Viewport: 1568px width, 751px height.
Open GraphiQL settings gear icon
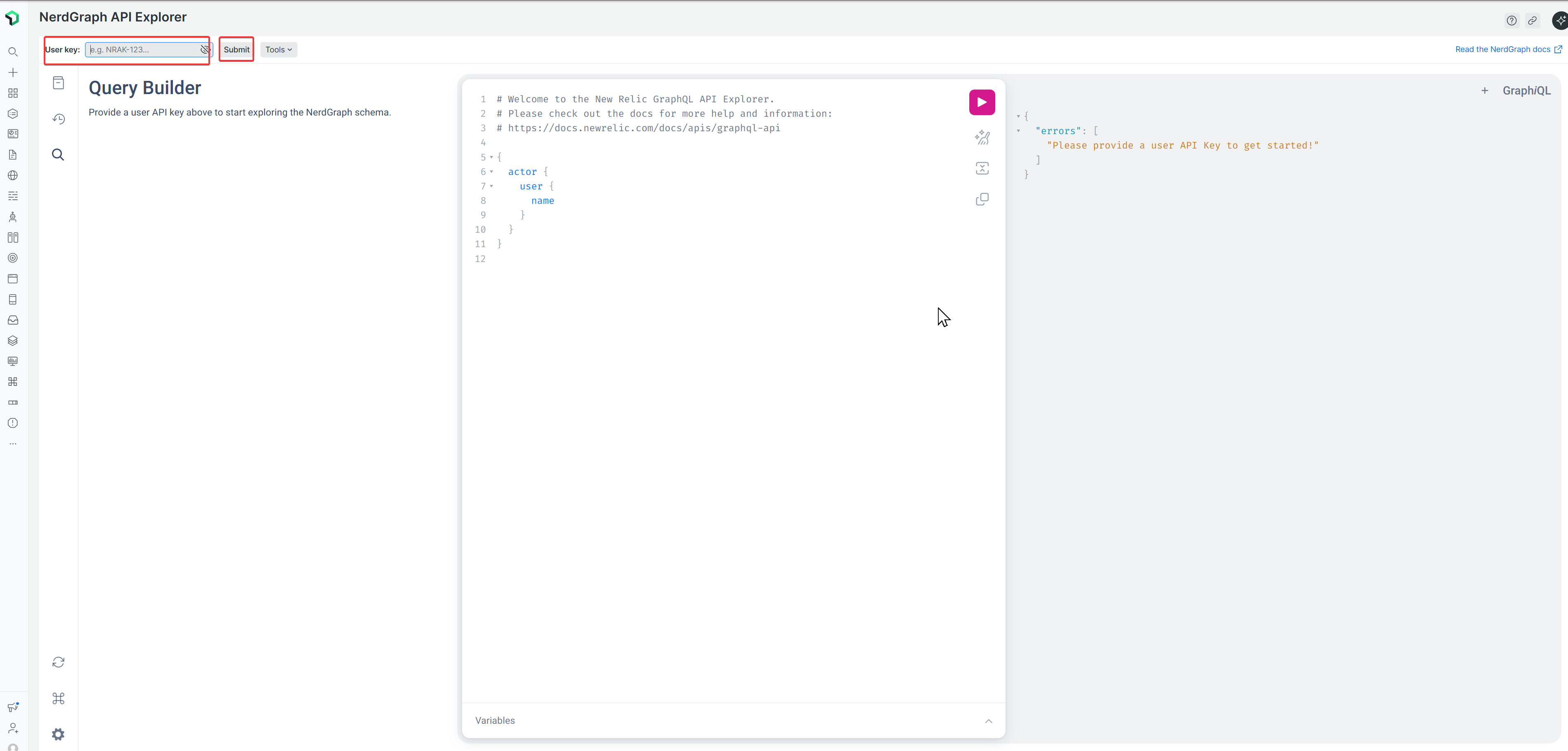[x=59, y=734]
